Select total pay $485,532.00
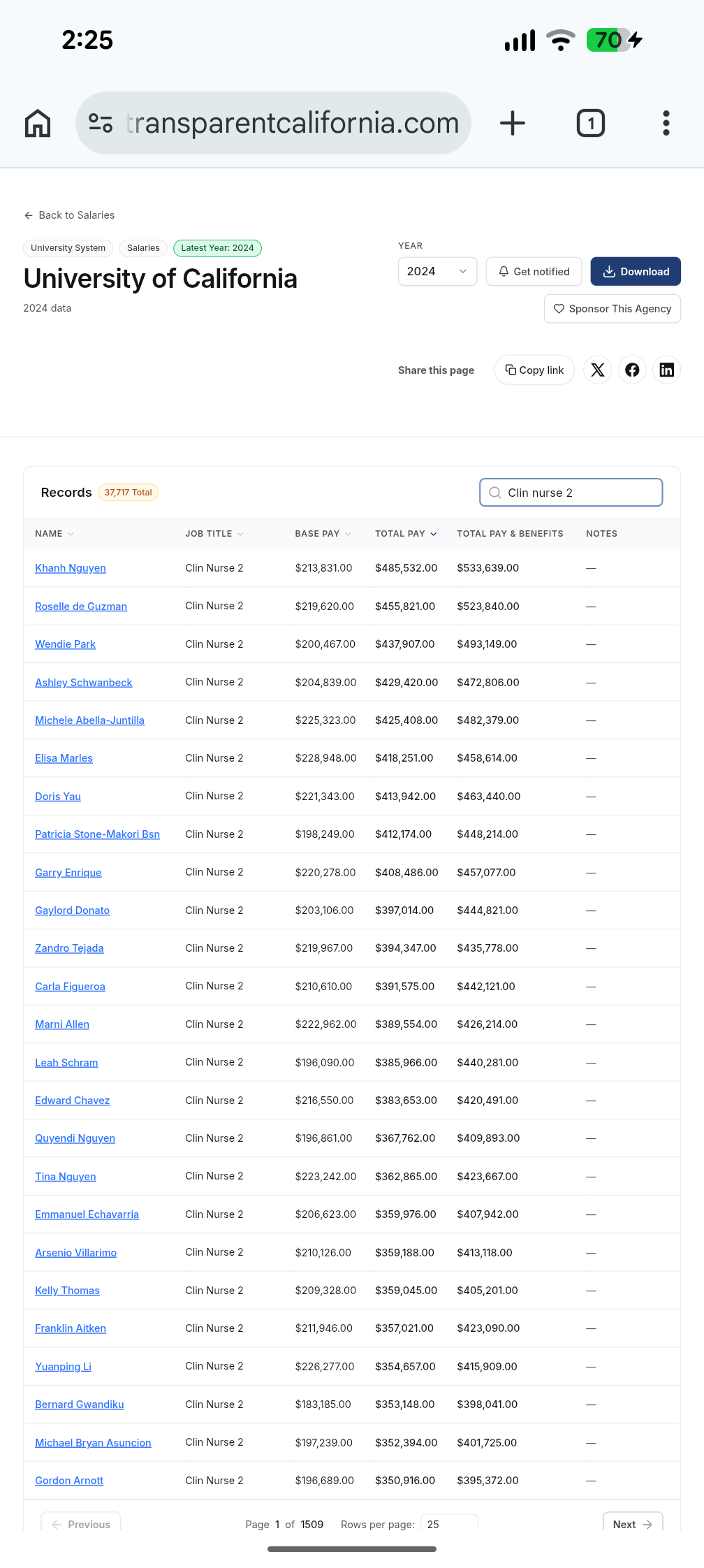The image size is (704, 1568). coord(406,568)
